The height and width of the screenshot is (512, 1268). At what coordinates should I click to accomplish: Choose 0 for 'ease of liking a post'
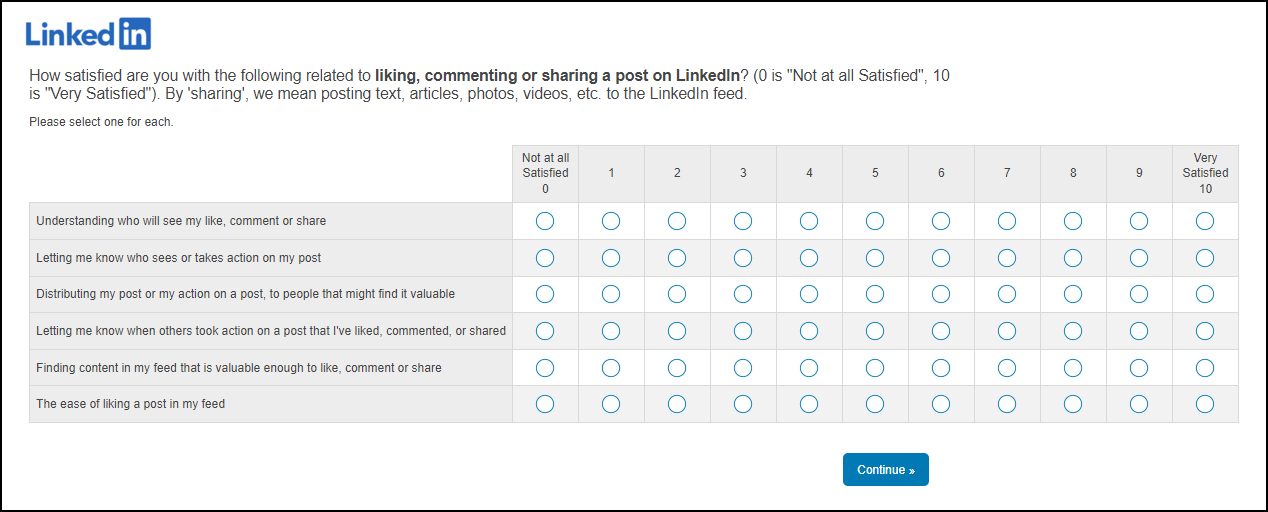pyautogui.click(x=545, y=404)
